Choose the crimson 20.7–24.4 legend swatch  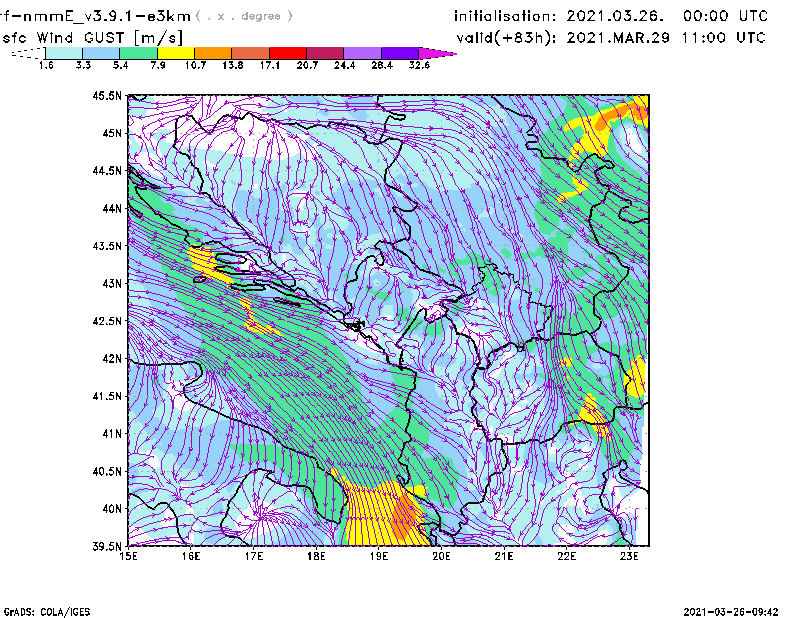325,53
